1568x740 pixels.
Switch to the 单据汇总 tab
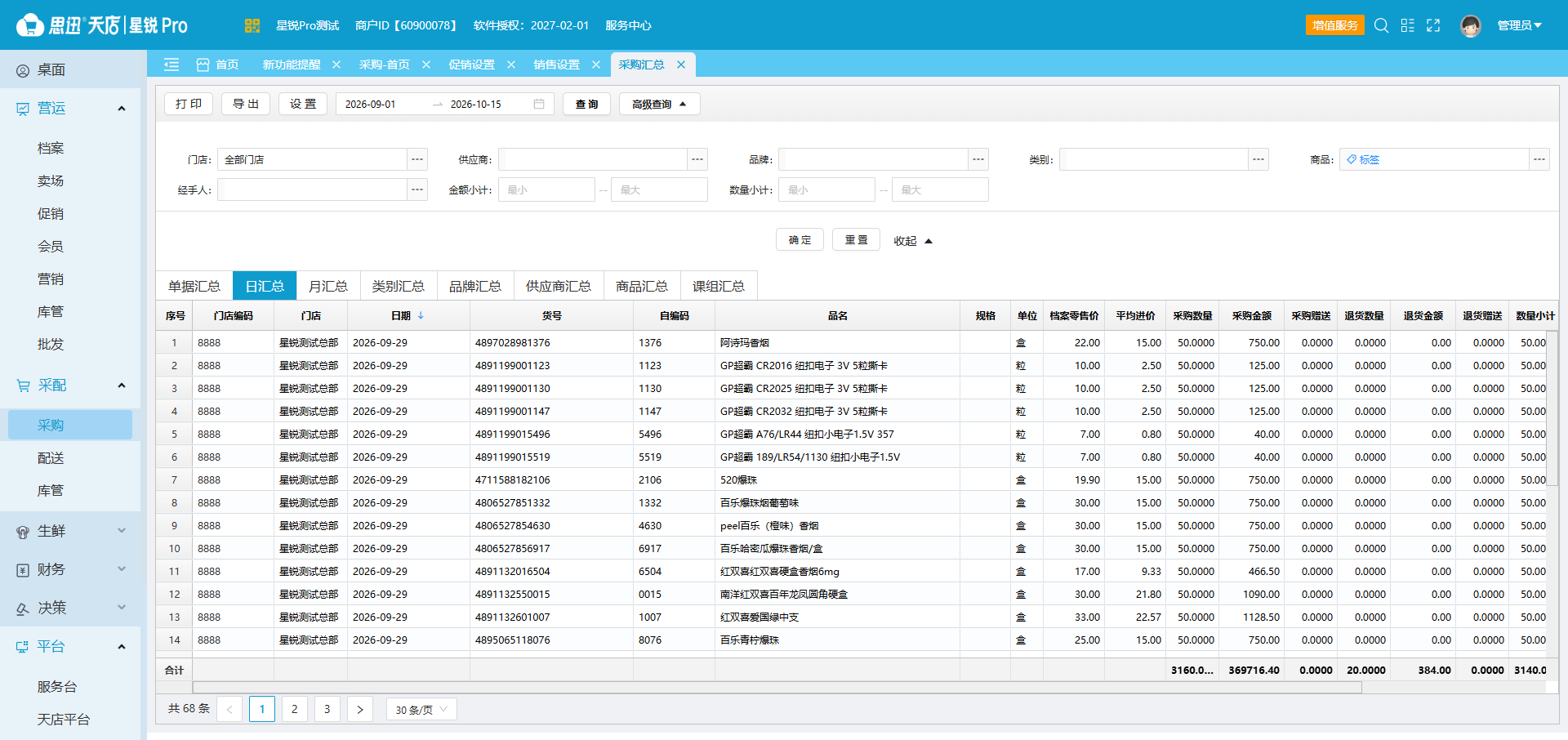point(194,286)
